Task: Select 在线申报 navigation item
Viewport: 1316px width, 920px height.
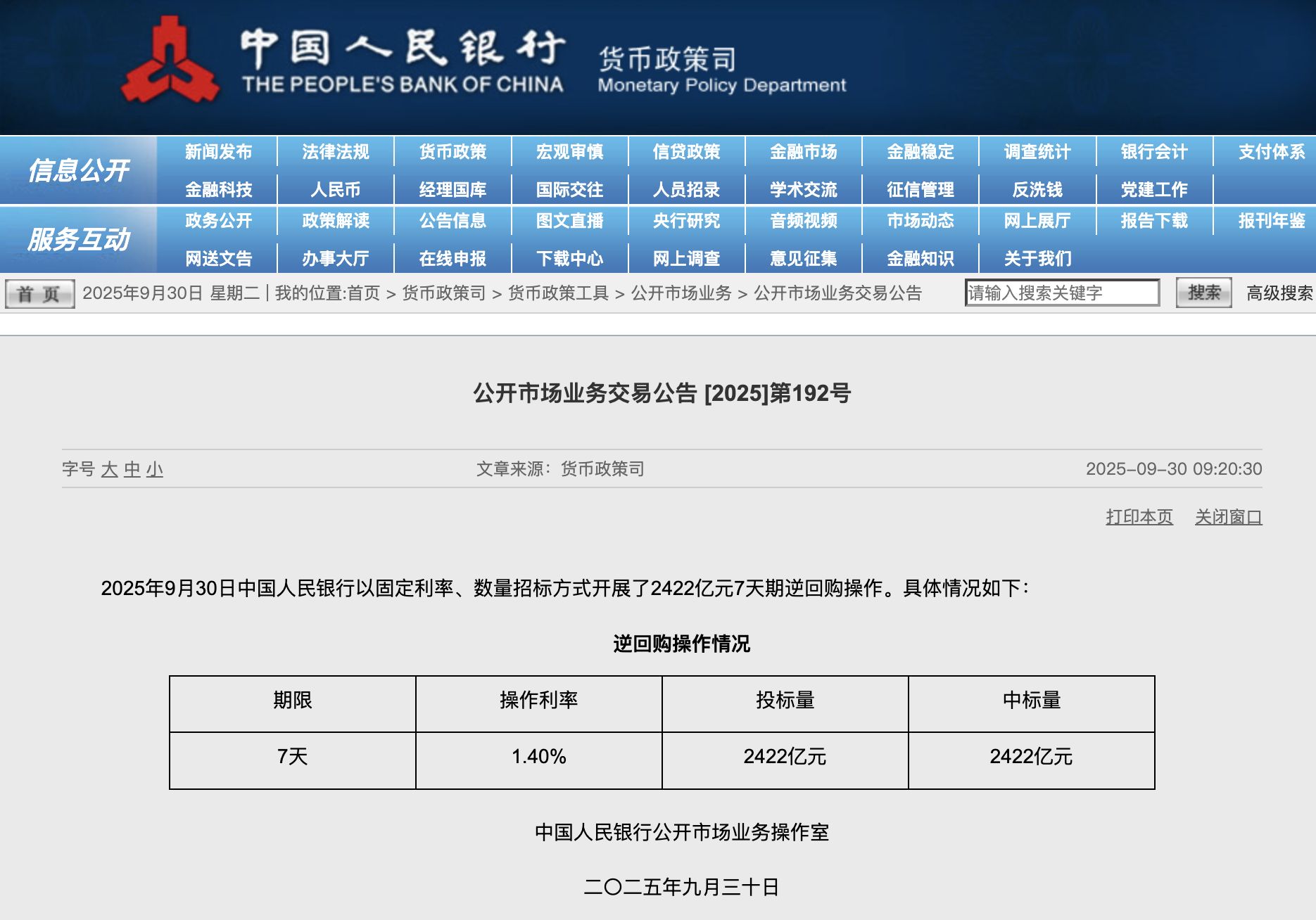Action: [x=453, y=258]
